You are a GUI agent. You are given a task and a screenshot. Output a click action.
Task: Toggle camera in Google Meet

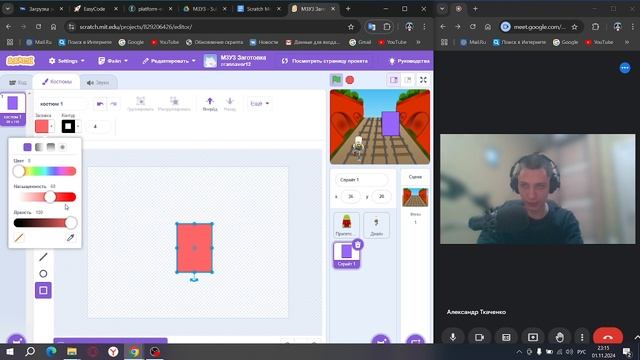479,337
